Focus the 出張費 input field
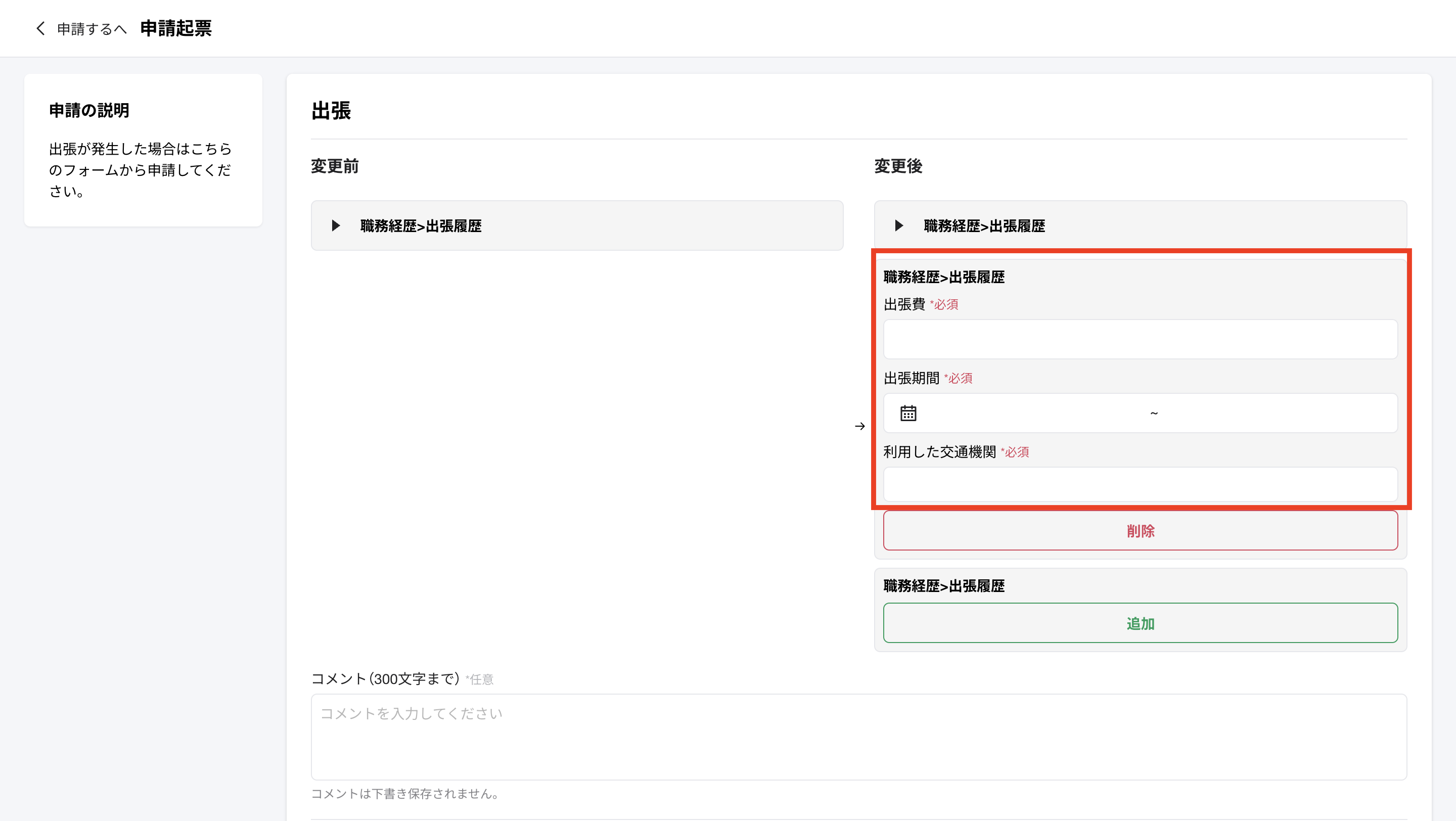Viewport: 1456px width, 821px height. [1140, 339]
